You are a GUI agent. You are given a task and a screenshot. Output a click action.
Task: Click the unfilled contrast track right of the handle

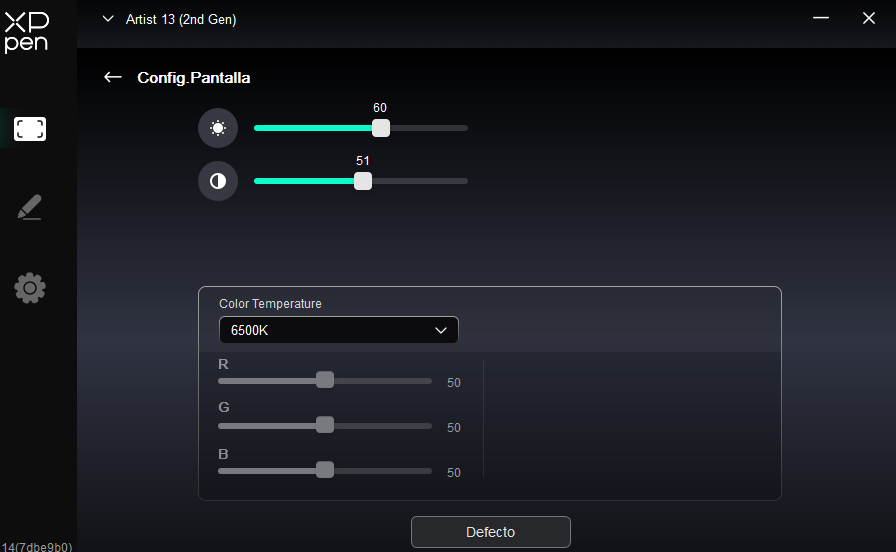[x=419, y=181]
